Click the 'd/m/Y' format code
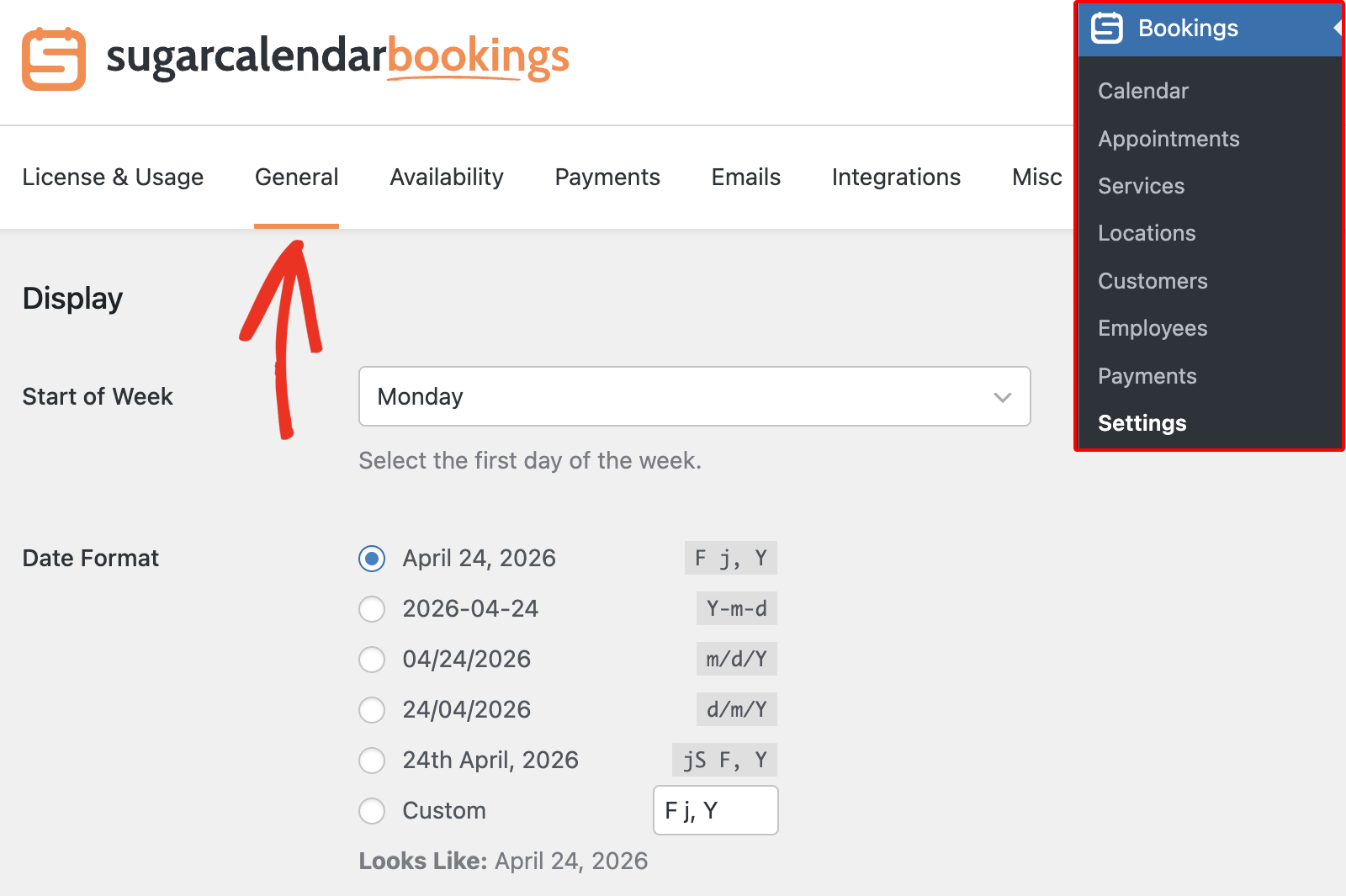 pyautogui.click(x=737, y=709)
